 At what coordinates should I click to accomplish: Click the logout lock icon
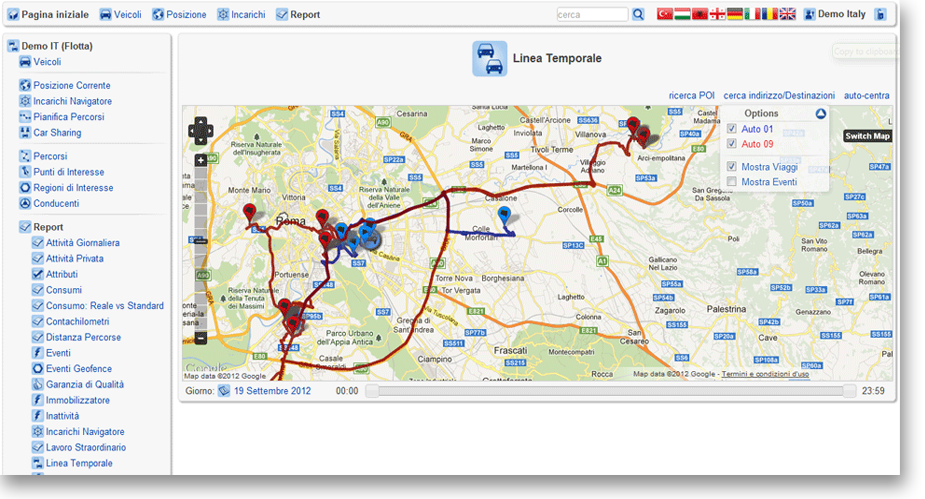880,14
